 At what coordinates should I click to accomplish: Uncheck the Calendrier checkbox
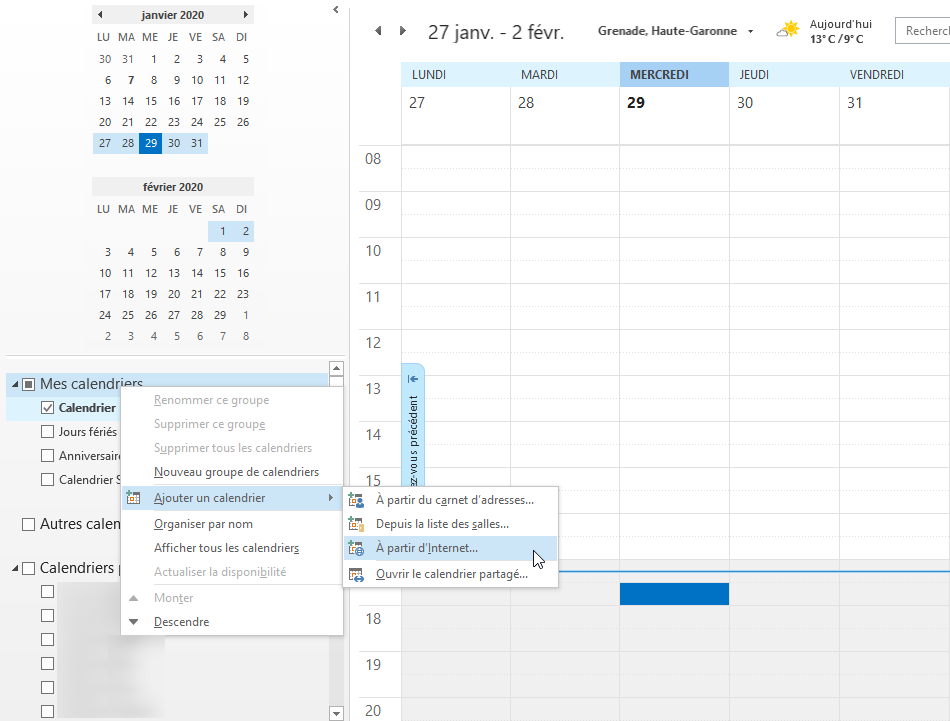coord(48,408)
